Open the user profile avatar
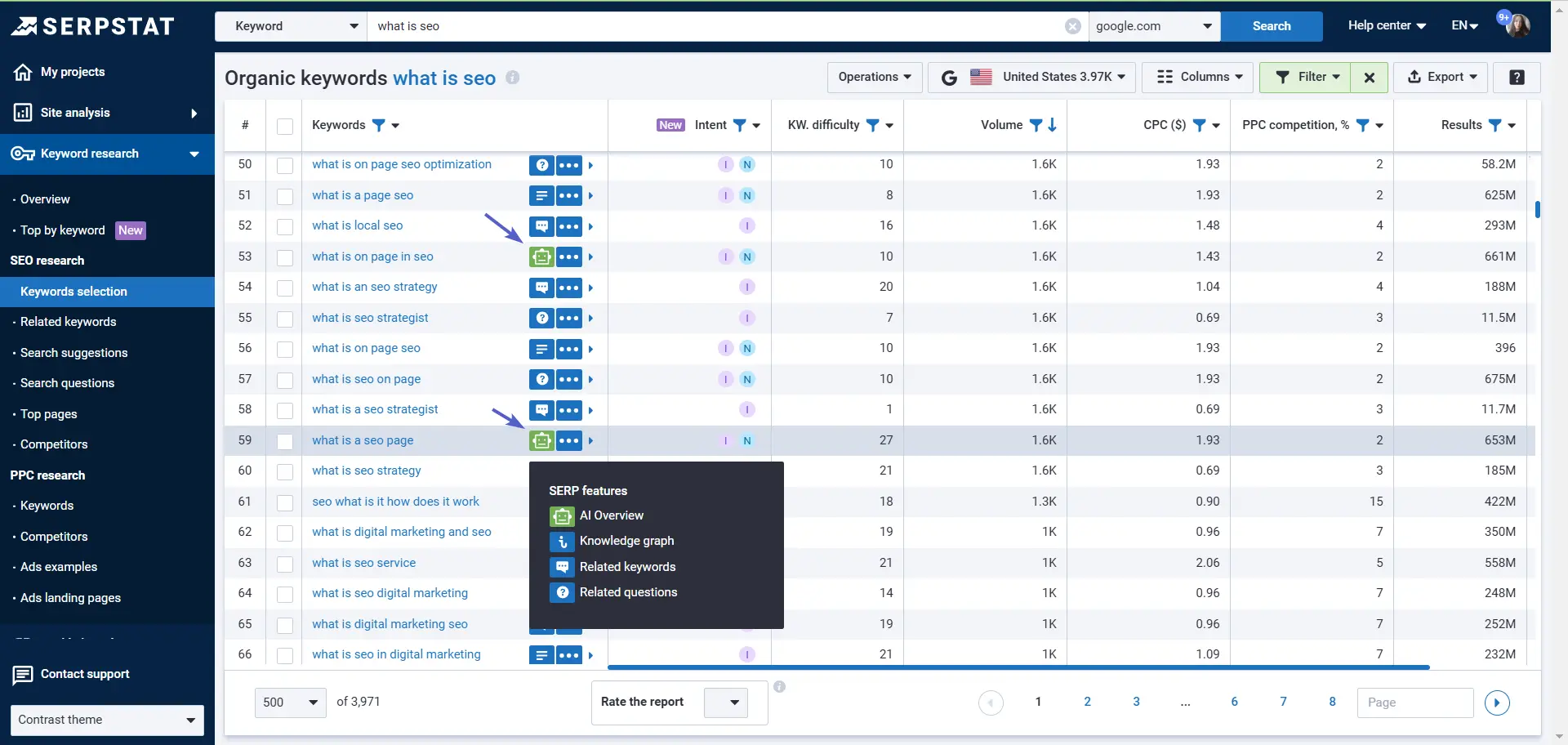The height and width of the screenshot is (745, 1568). [x=1517, y=25]
